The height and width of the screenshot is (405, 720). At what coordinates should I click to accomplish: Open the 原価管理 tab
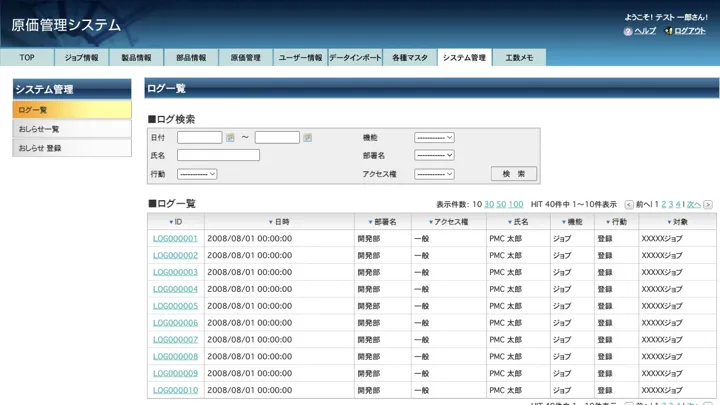point(246,57)
